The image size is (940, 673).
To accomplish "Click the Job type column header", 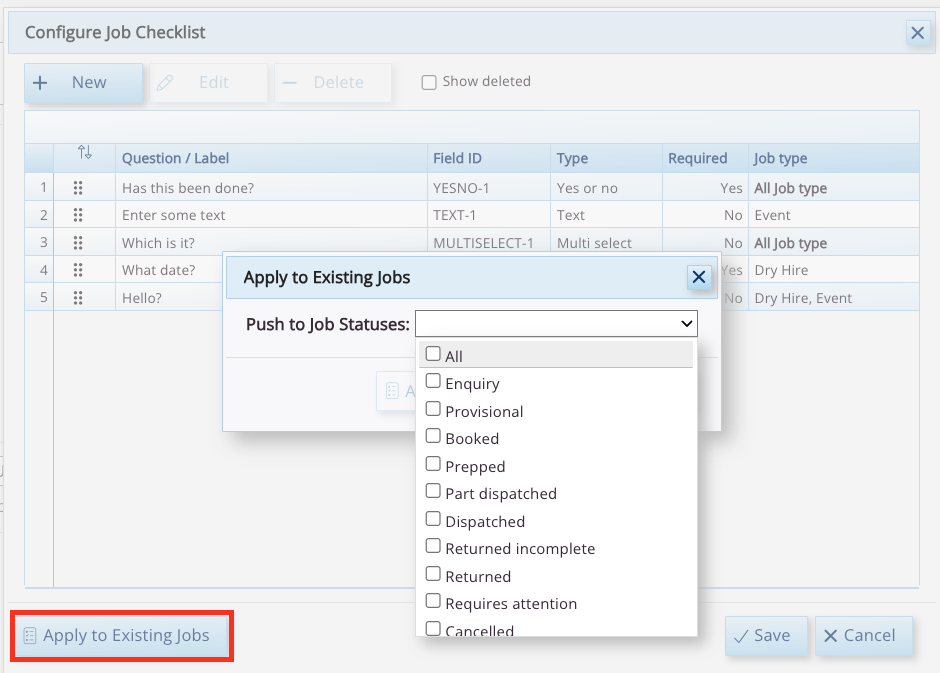I will 834,158.
